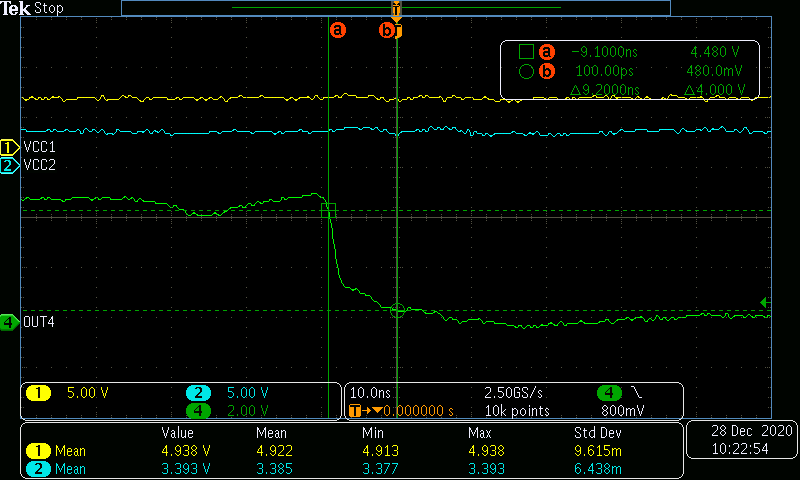Screen dimensions: 800x480
Task: Click the square cursor a icon in readout
Action: [x=526, y=52]
